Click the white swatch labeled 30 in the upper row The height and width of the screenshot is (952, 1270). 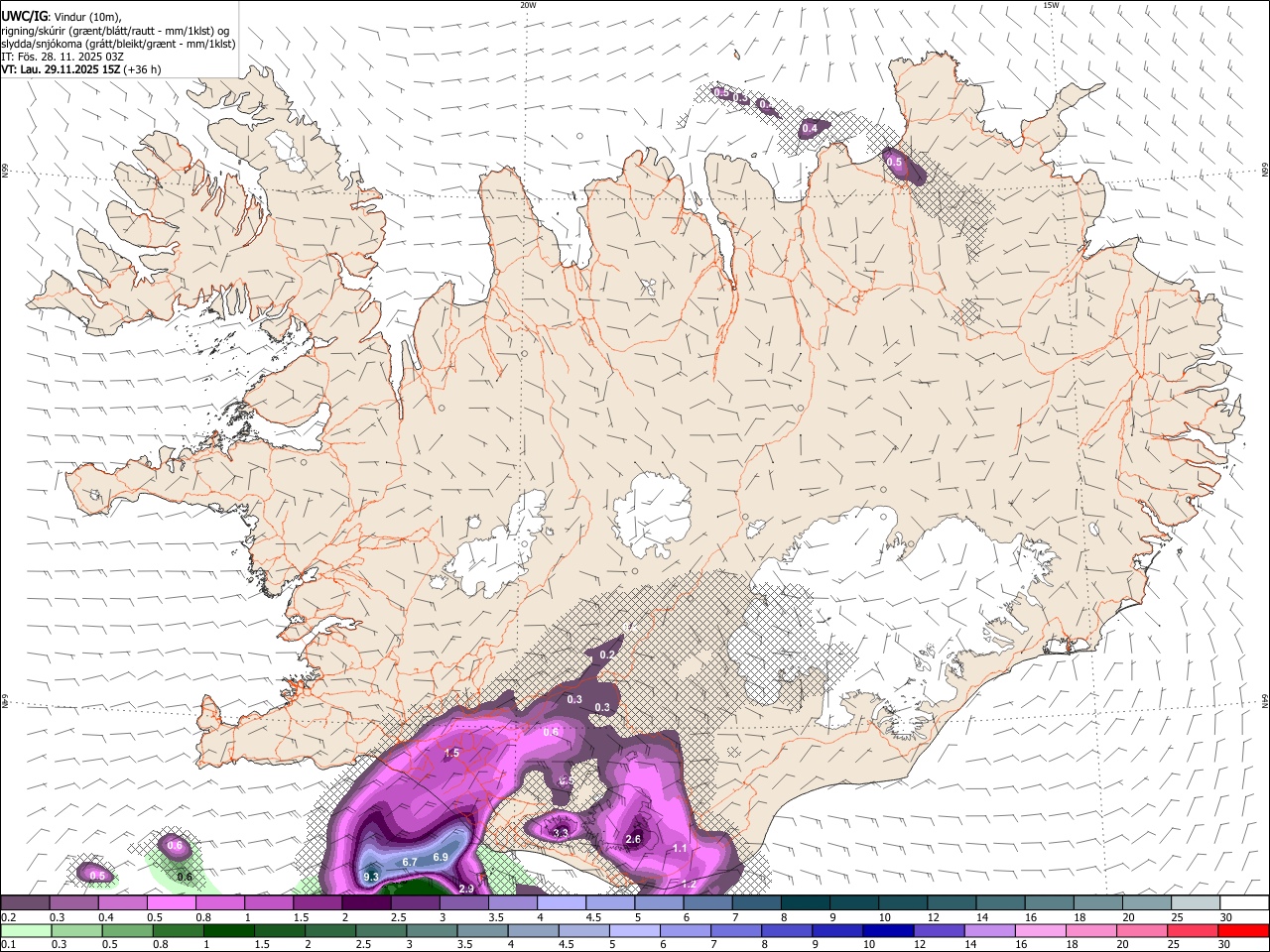pyautogui.click(x=1242, y=903)
